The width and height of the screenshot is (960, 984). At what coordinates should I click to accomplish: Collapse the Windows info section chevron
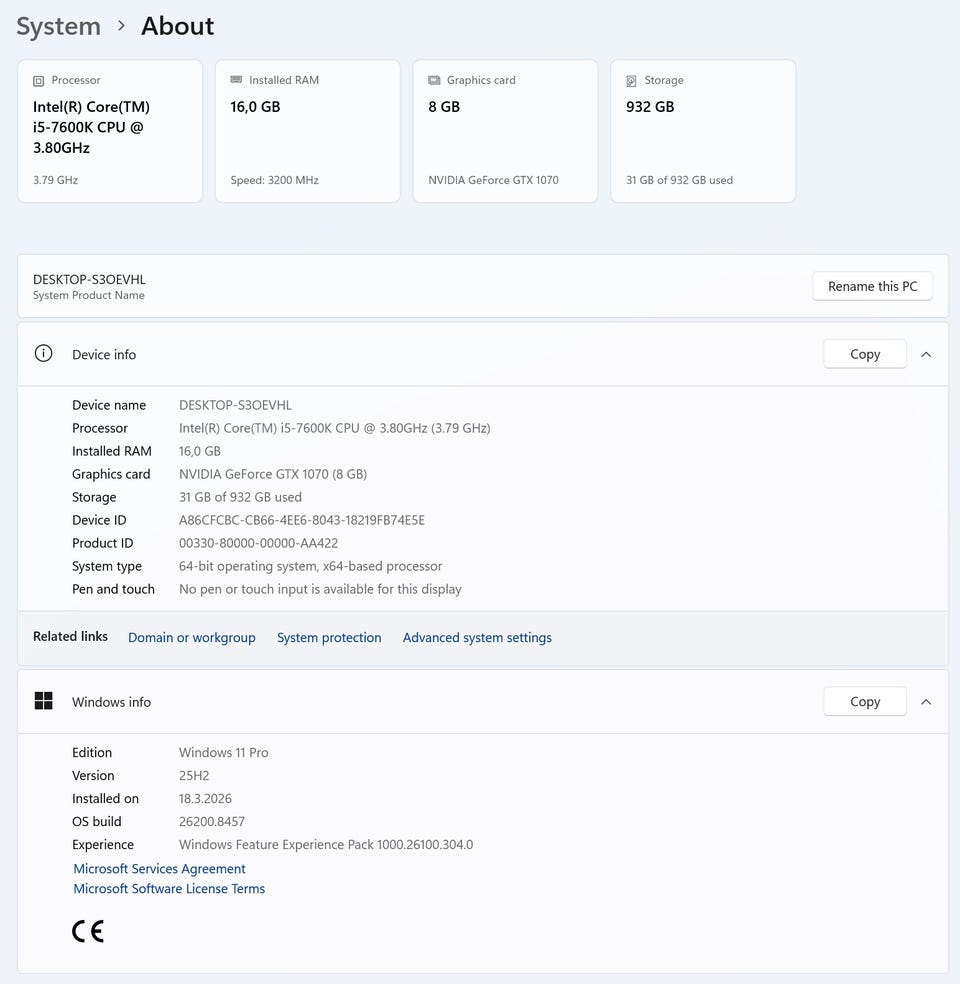click(x=925, y=702)
